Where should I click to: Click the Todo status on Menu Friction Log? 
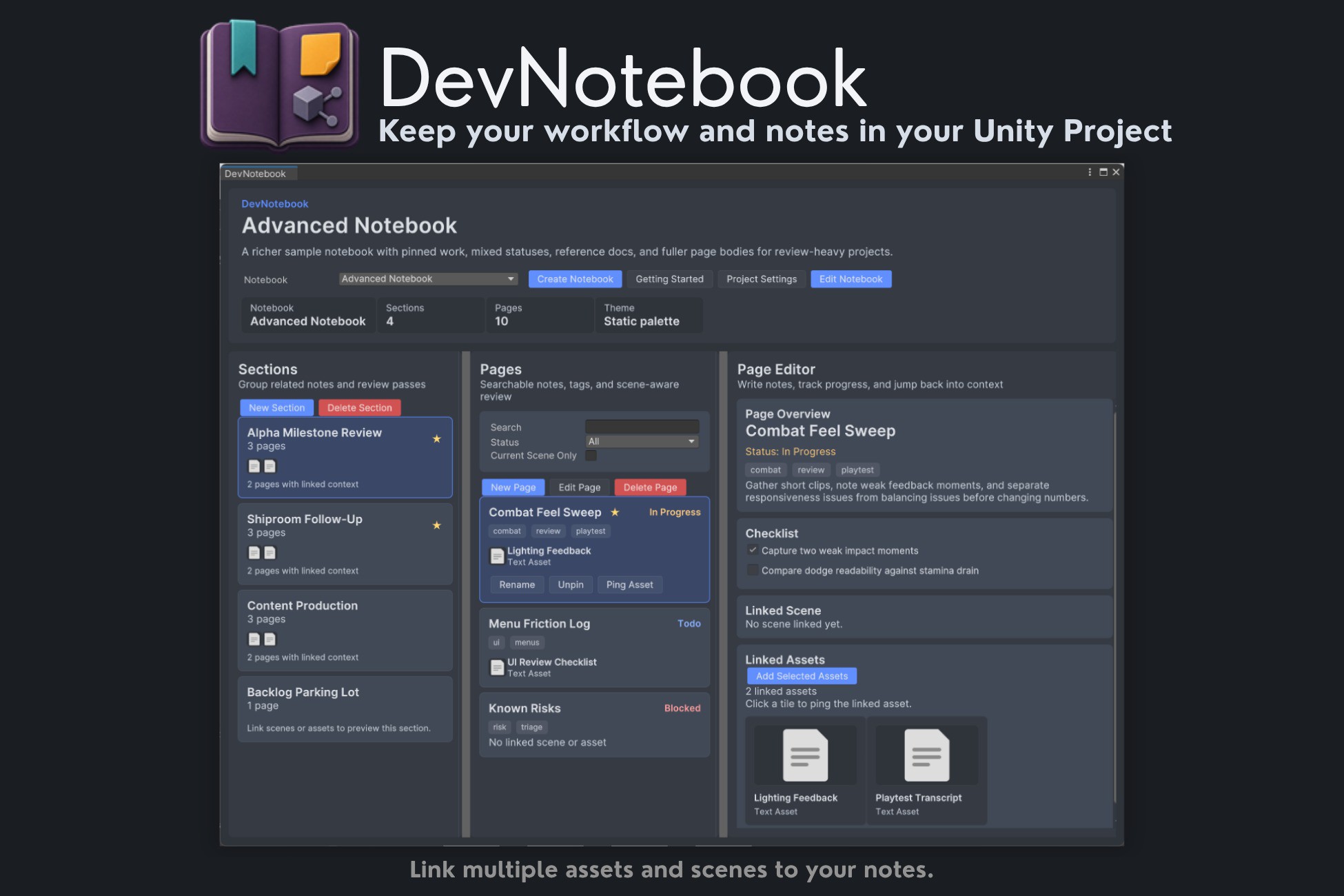point(689,624)
